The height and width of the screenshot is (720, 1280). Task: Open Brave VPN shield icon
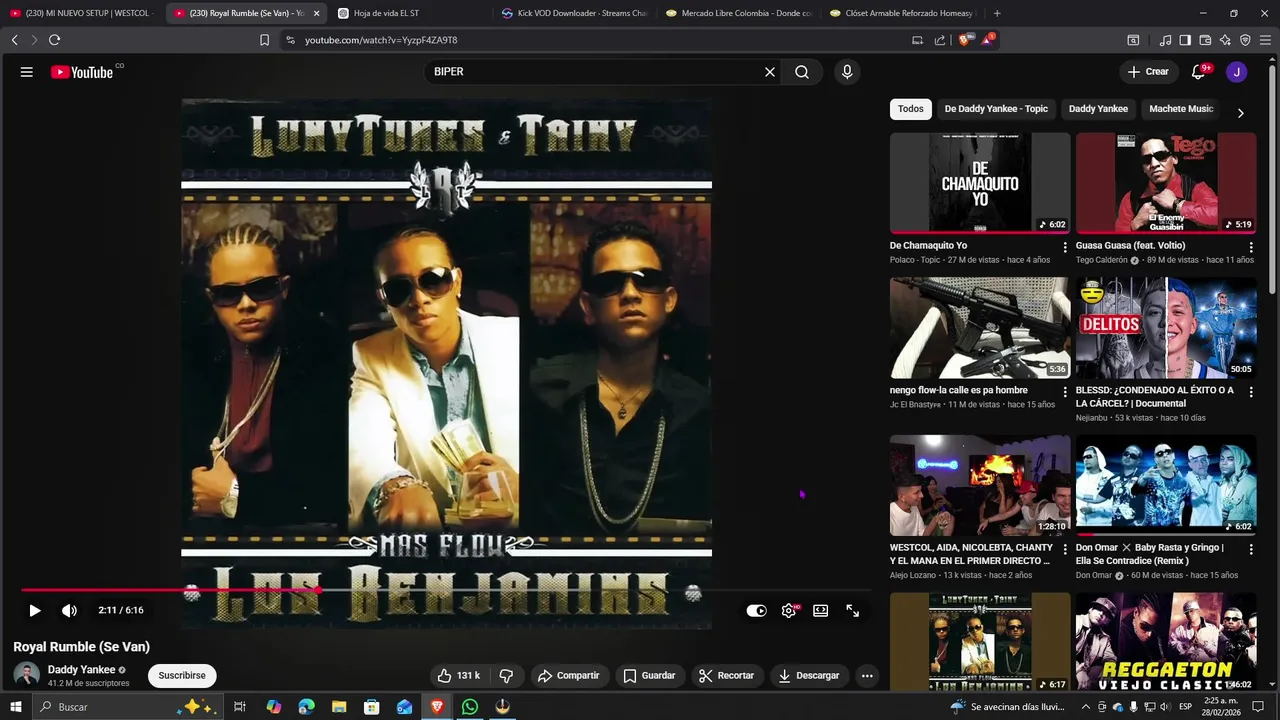click(1245, 40)
